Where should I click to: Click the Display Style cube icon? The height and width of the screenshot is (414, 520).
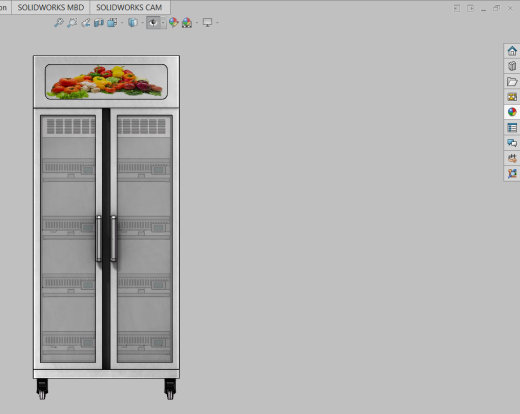133,23
